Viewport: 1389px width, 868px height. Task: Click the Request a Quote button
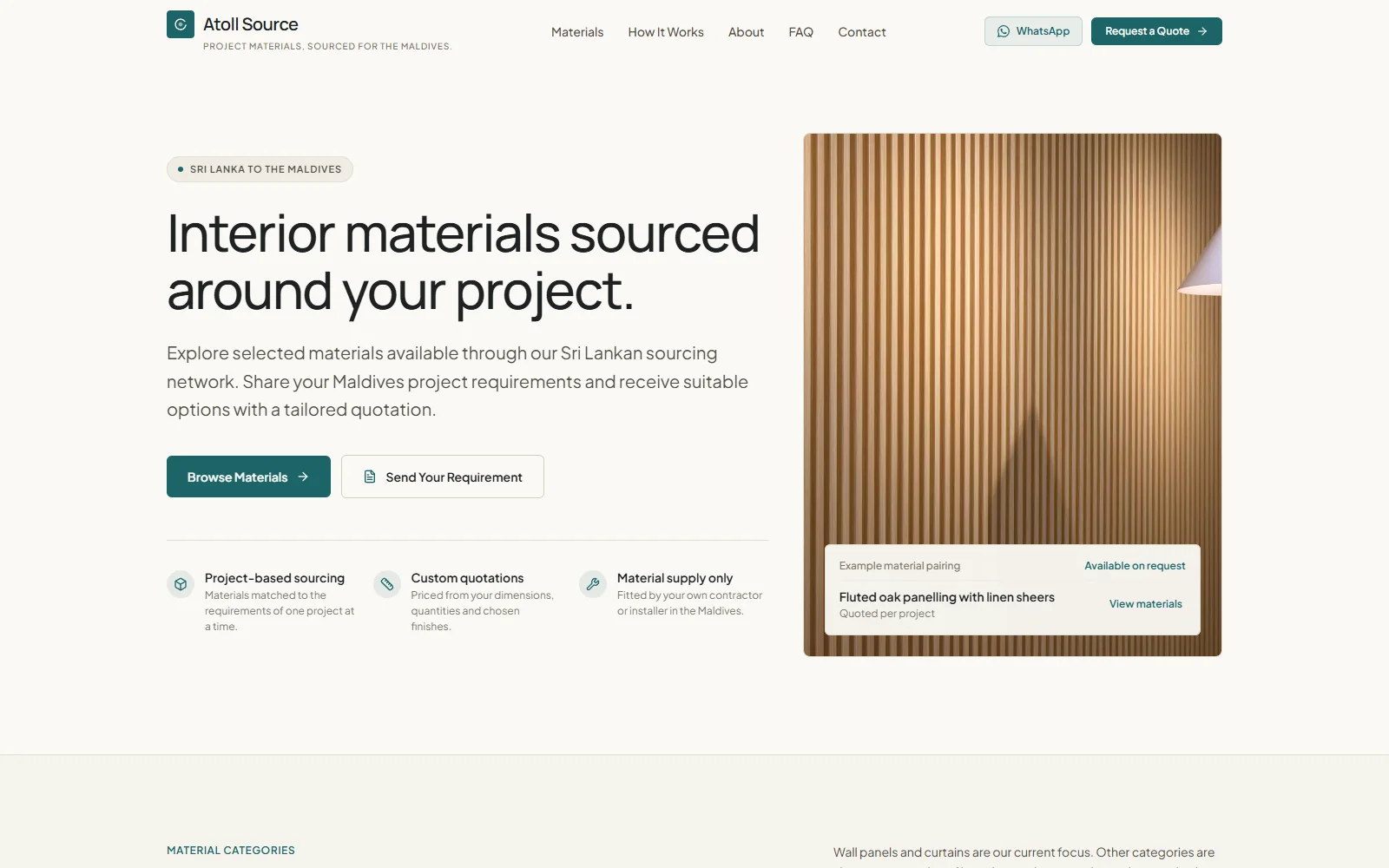click(1156, 31)
